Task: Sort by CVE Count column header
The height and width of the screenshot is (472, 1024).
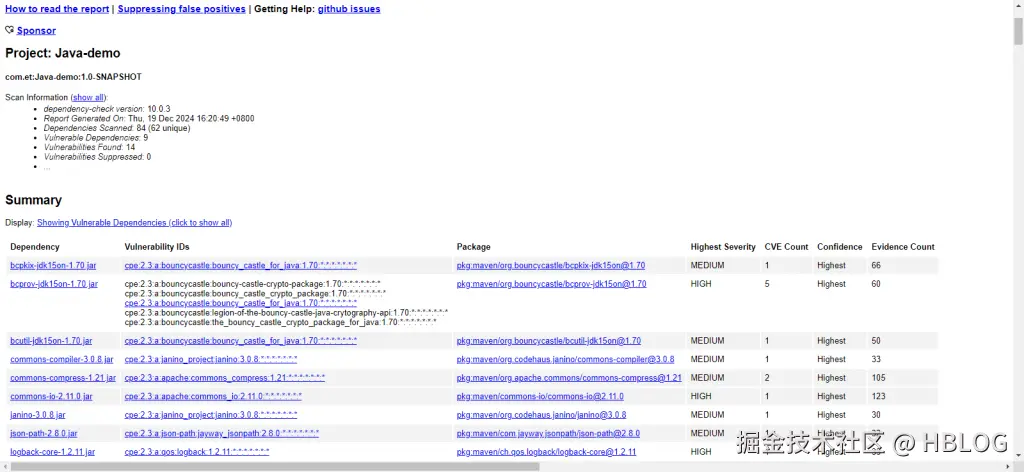Action: click(x=786, y=247)
